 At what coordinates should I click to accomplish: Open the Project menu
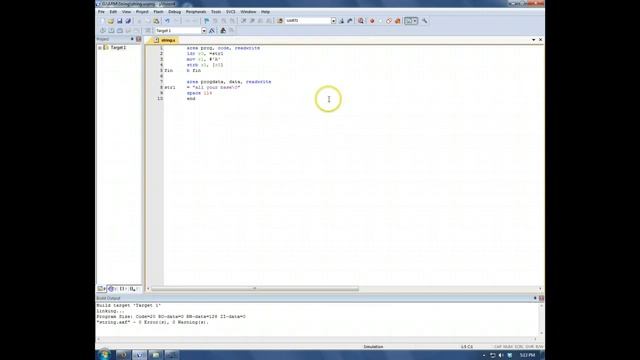click(142, 12)
